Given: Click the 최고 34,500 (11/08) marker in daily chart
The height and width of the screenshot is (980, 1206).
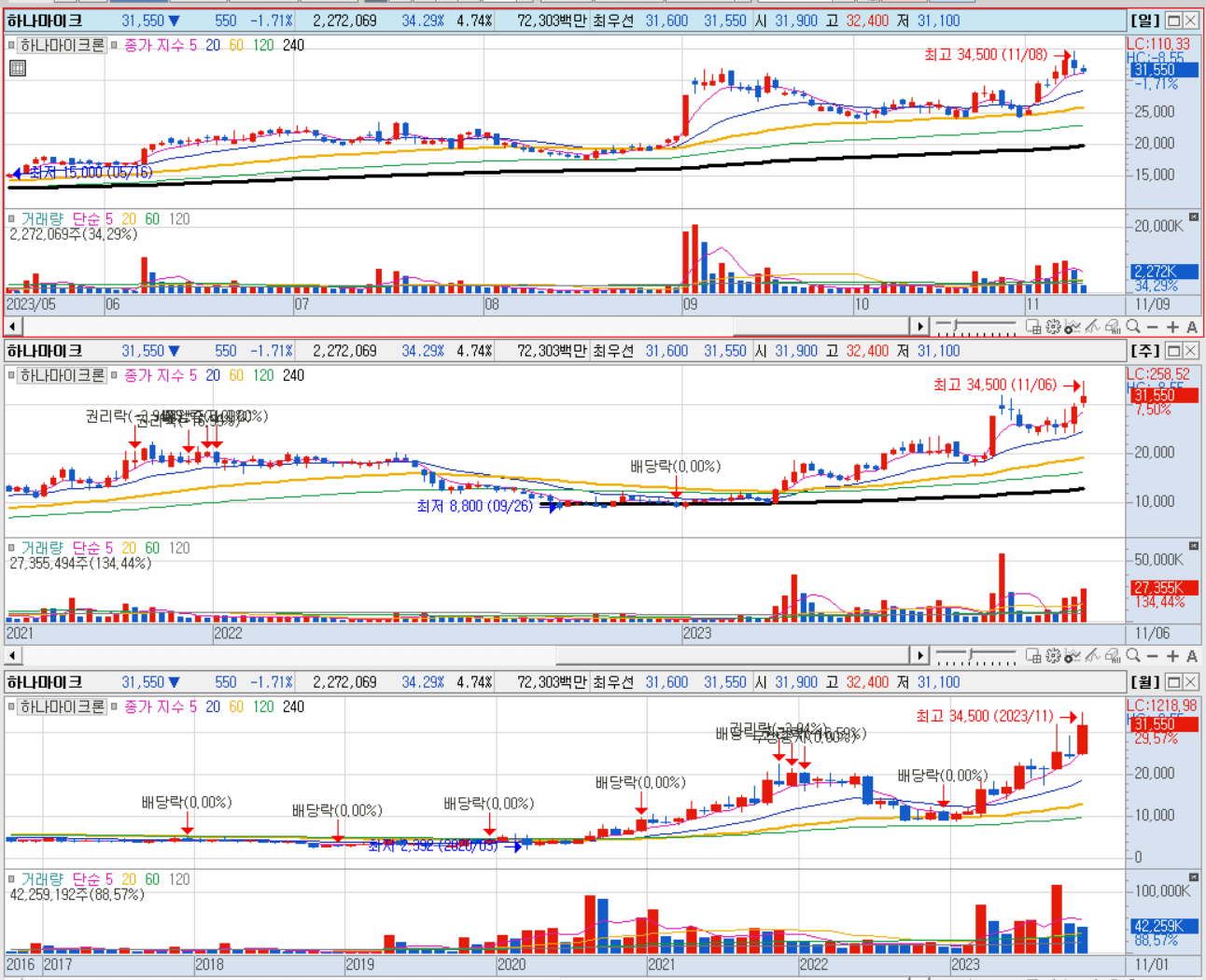Looking at the screenshot, I should [986, 55].
